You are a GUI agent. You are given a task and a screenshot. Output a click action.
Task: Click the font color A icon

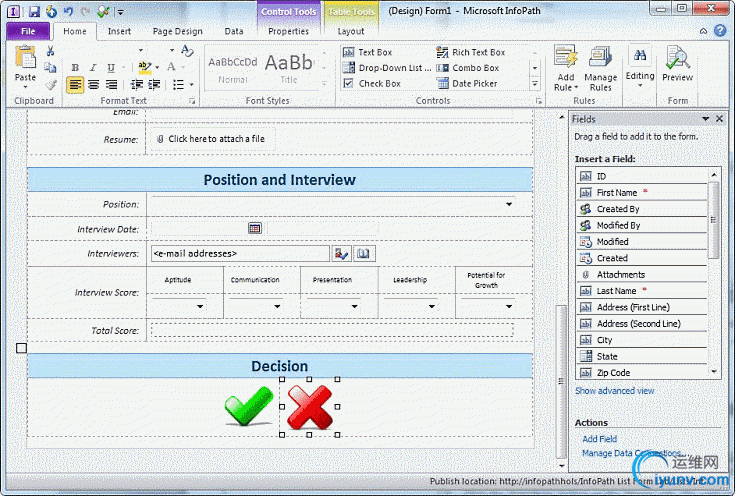click(171, 67)
